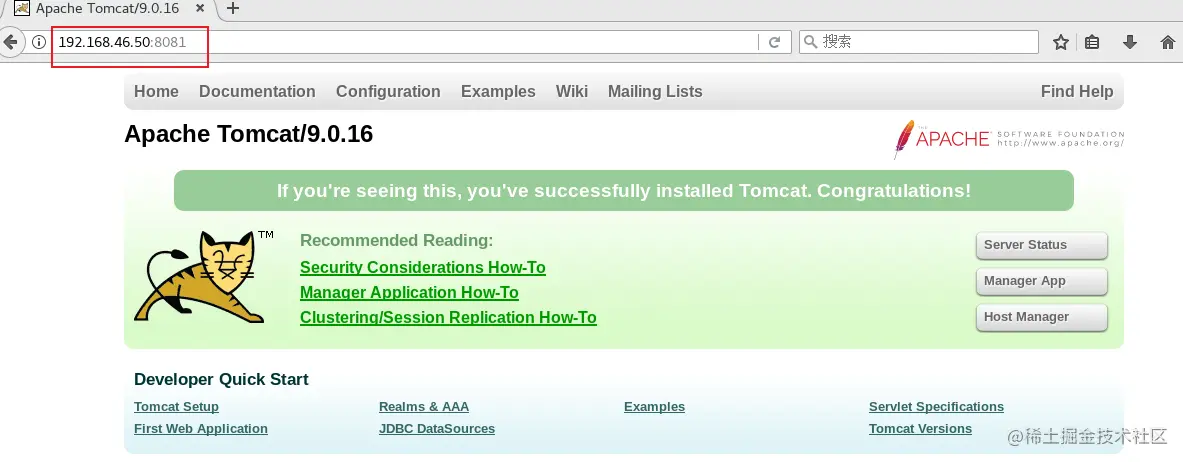Click the Manager App button
1183x462 pixels.
coord(1042,282)
